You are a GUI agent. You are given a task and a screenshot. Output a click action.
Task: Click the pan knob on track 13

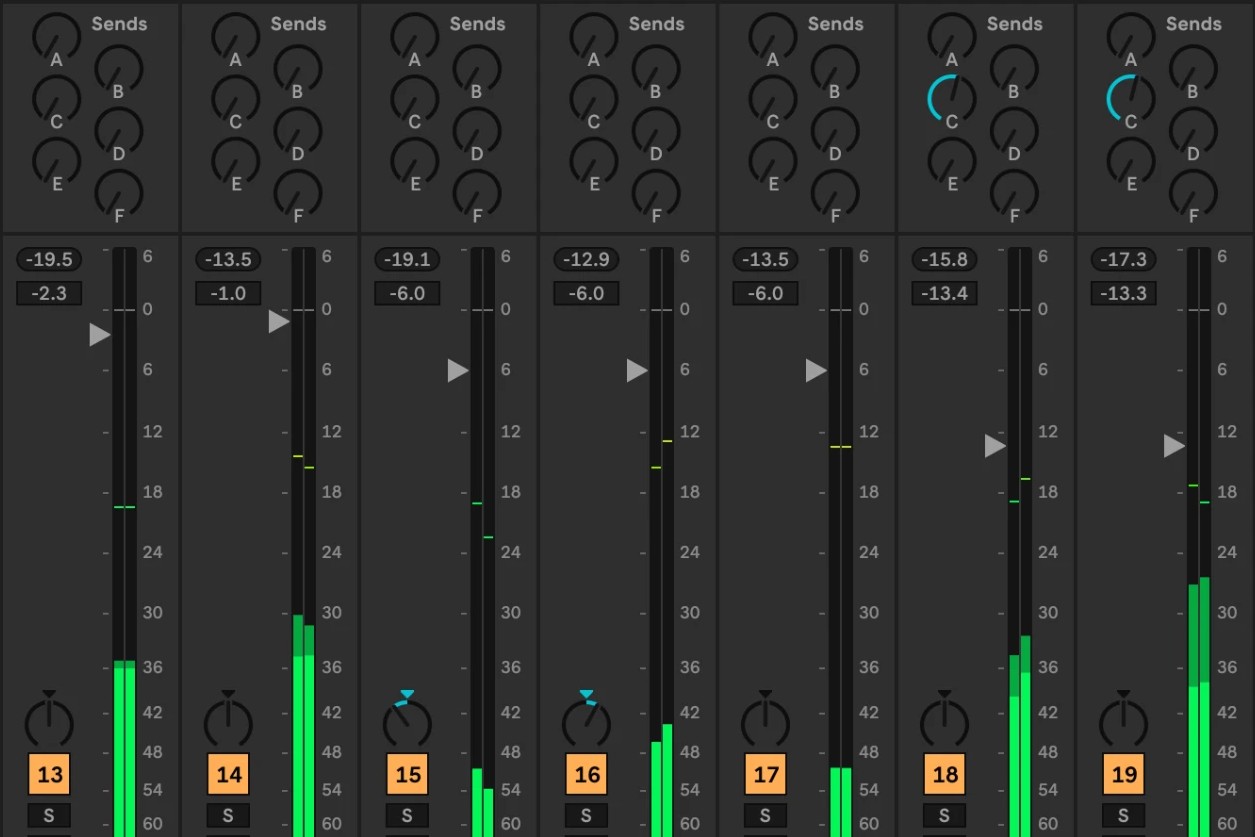coord(49,722)
